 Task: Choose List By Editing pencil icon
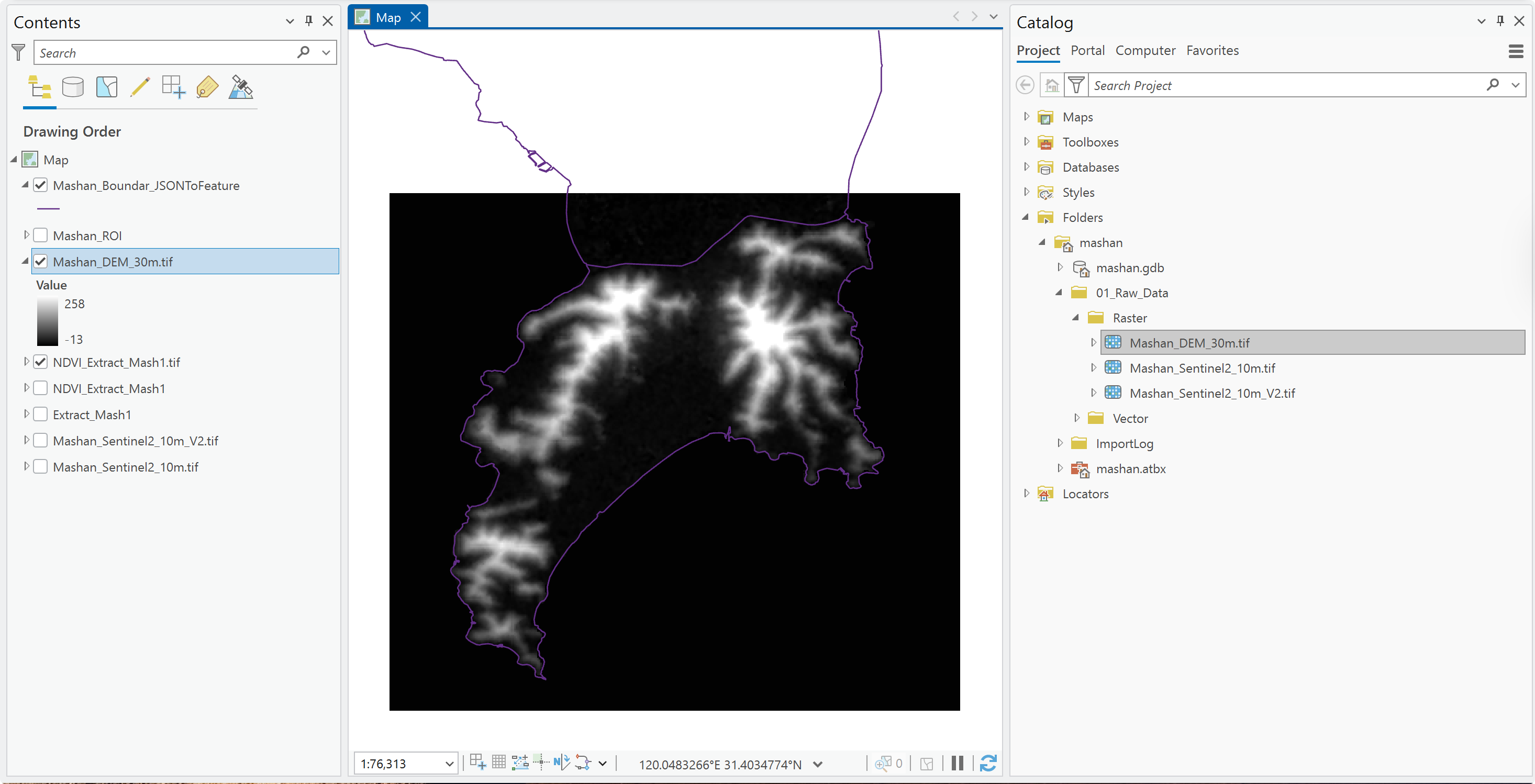(140, 87)
